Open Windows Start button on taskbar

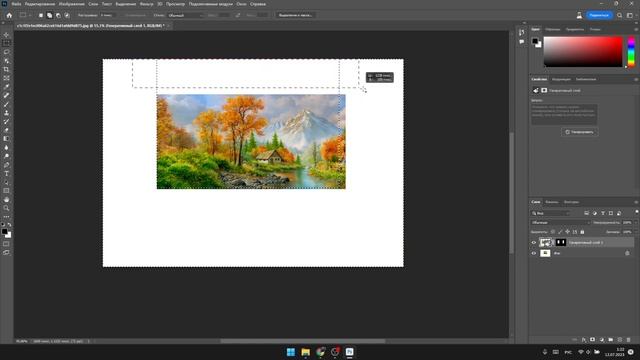[x=291, y=352]
